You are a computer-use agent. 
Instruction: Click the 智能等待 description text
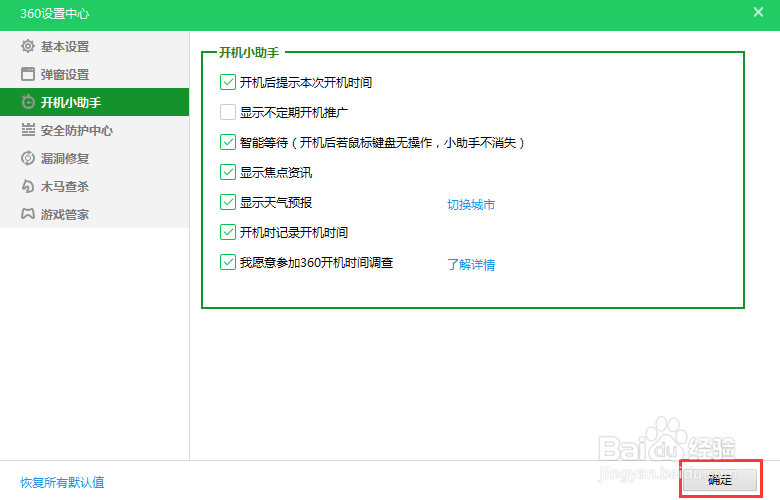coord(383,143)
